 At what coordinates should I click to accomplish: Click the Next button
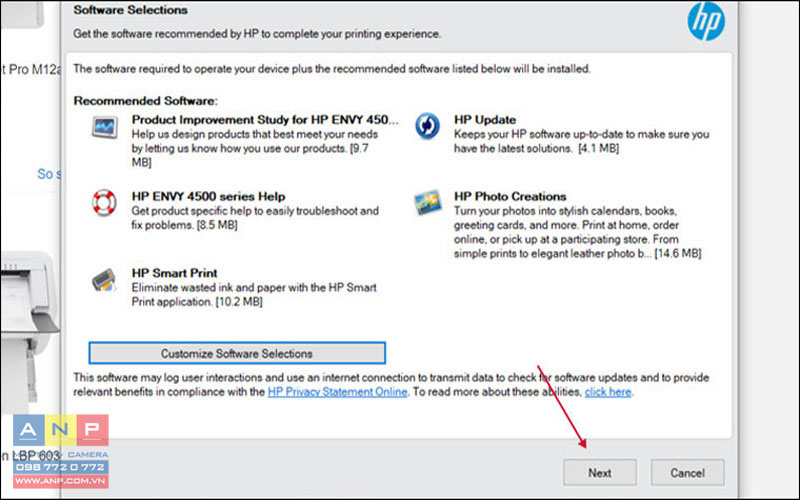click(x=599, y=472)
